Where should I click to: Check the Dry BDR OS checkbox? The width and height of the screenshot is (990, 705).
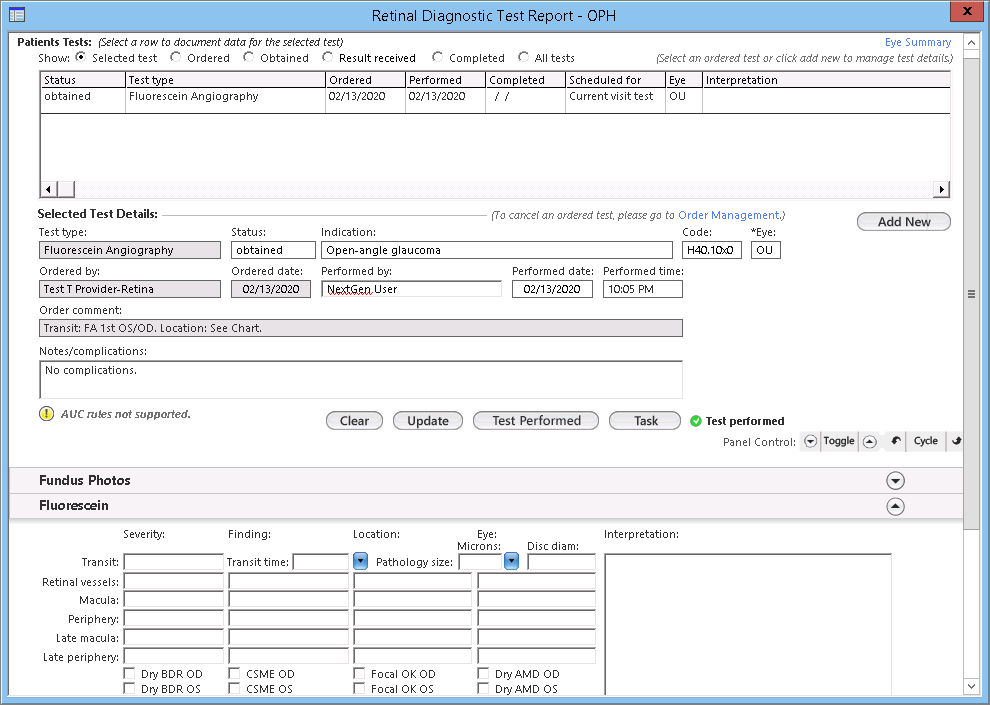point(129,689)
